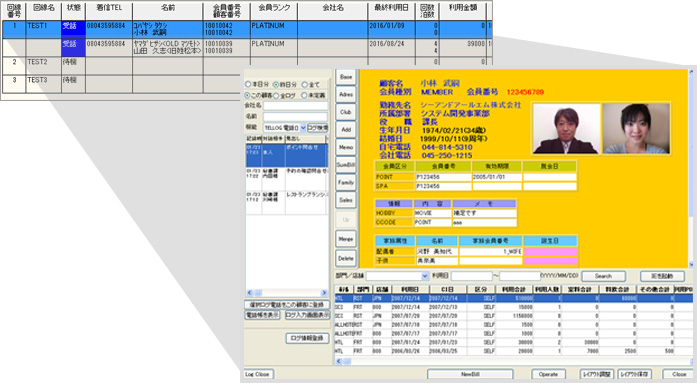Click the レイアウト保存 button

[x=635, y=375]
